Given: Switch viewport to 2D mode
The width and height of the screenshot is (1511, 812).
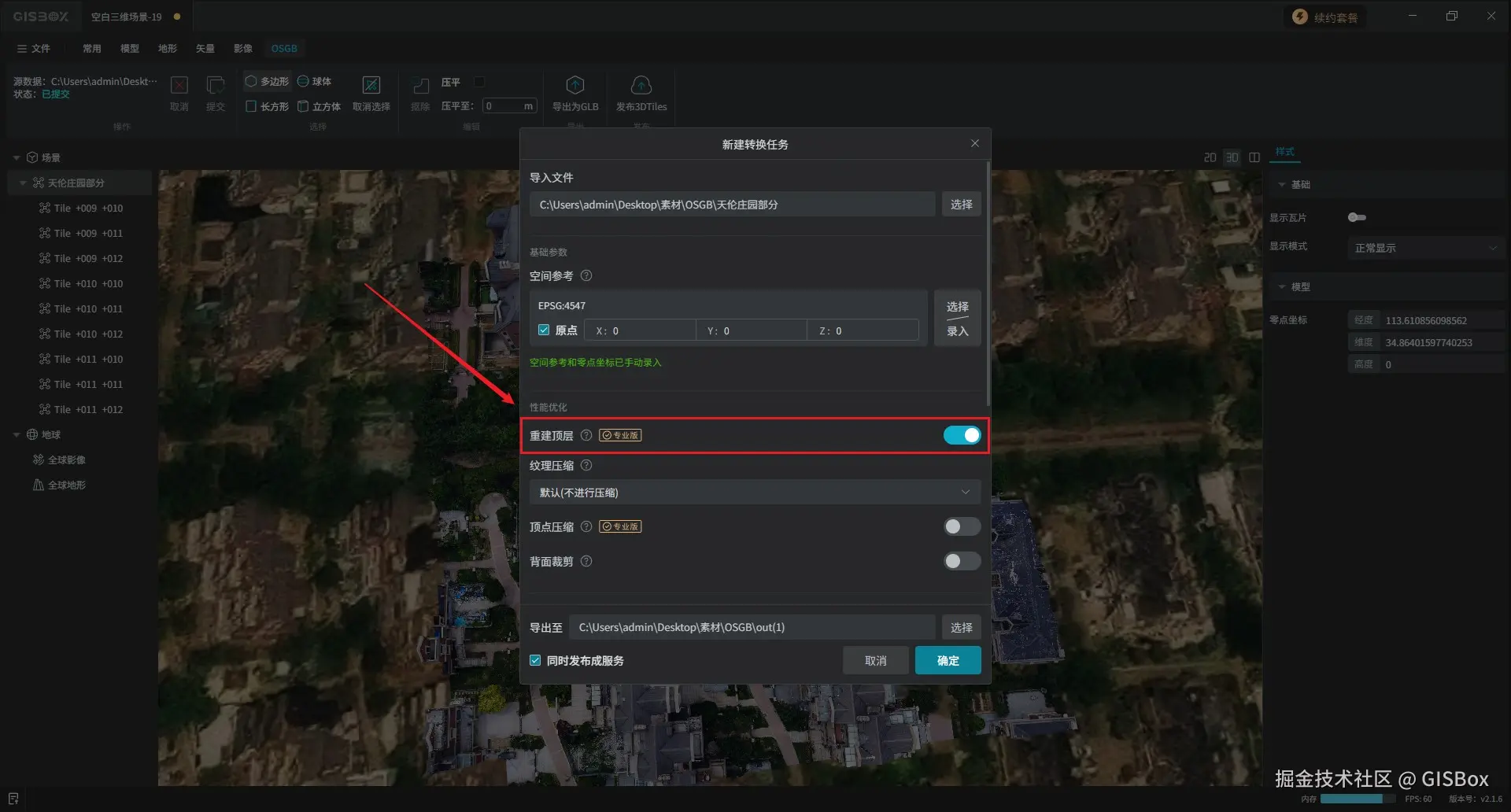Looking at the screenshot, I should [1210, 158].
